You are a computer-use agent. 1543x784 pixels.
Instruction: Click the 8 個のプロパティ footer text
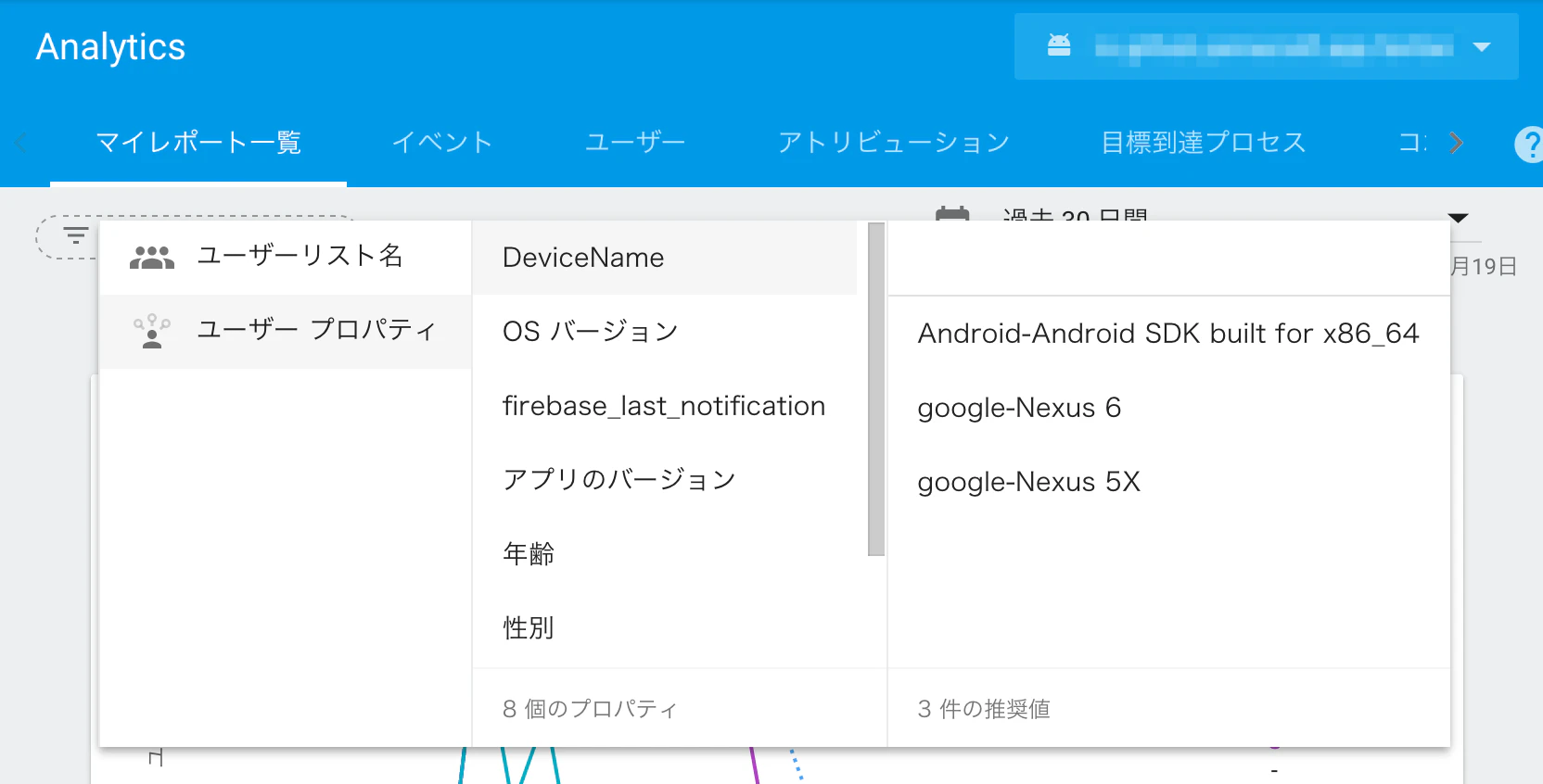590,709
